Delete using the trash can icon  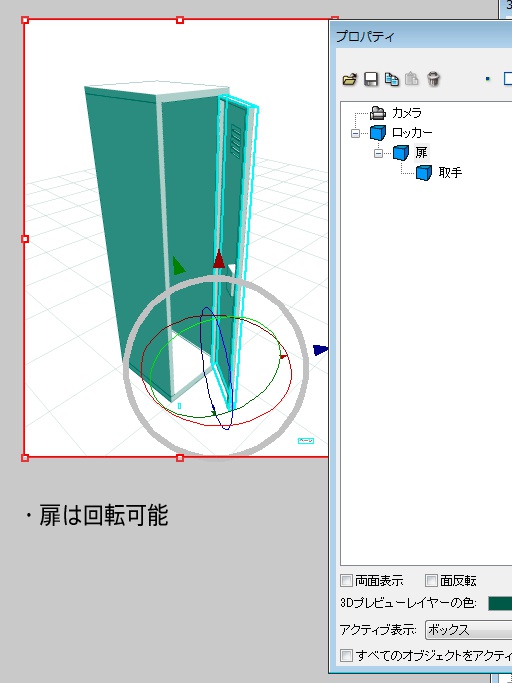[x=433, y=79]
